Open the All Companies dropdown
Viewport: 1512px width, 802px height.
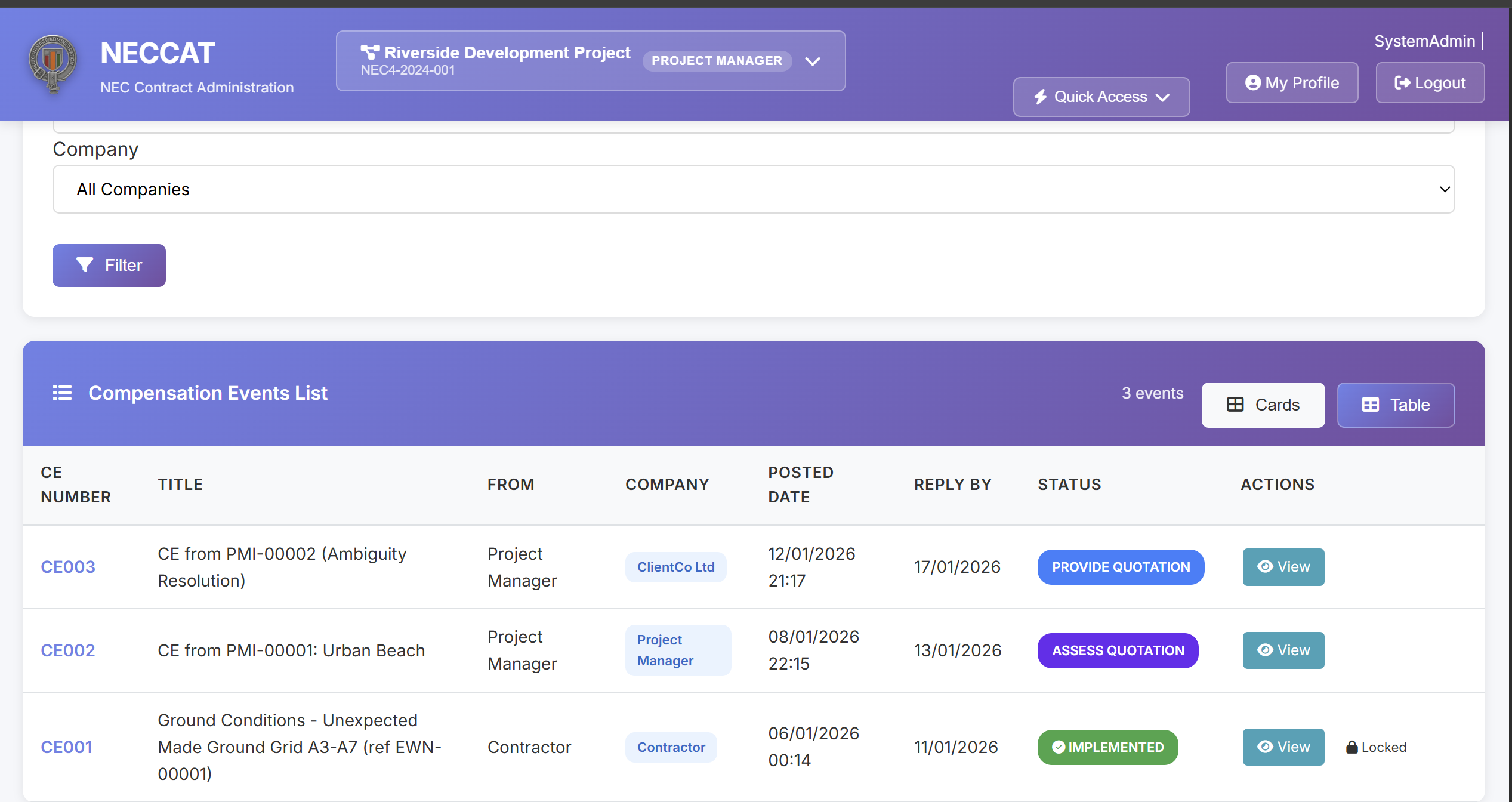coord(753,189)
